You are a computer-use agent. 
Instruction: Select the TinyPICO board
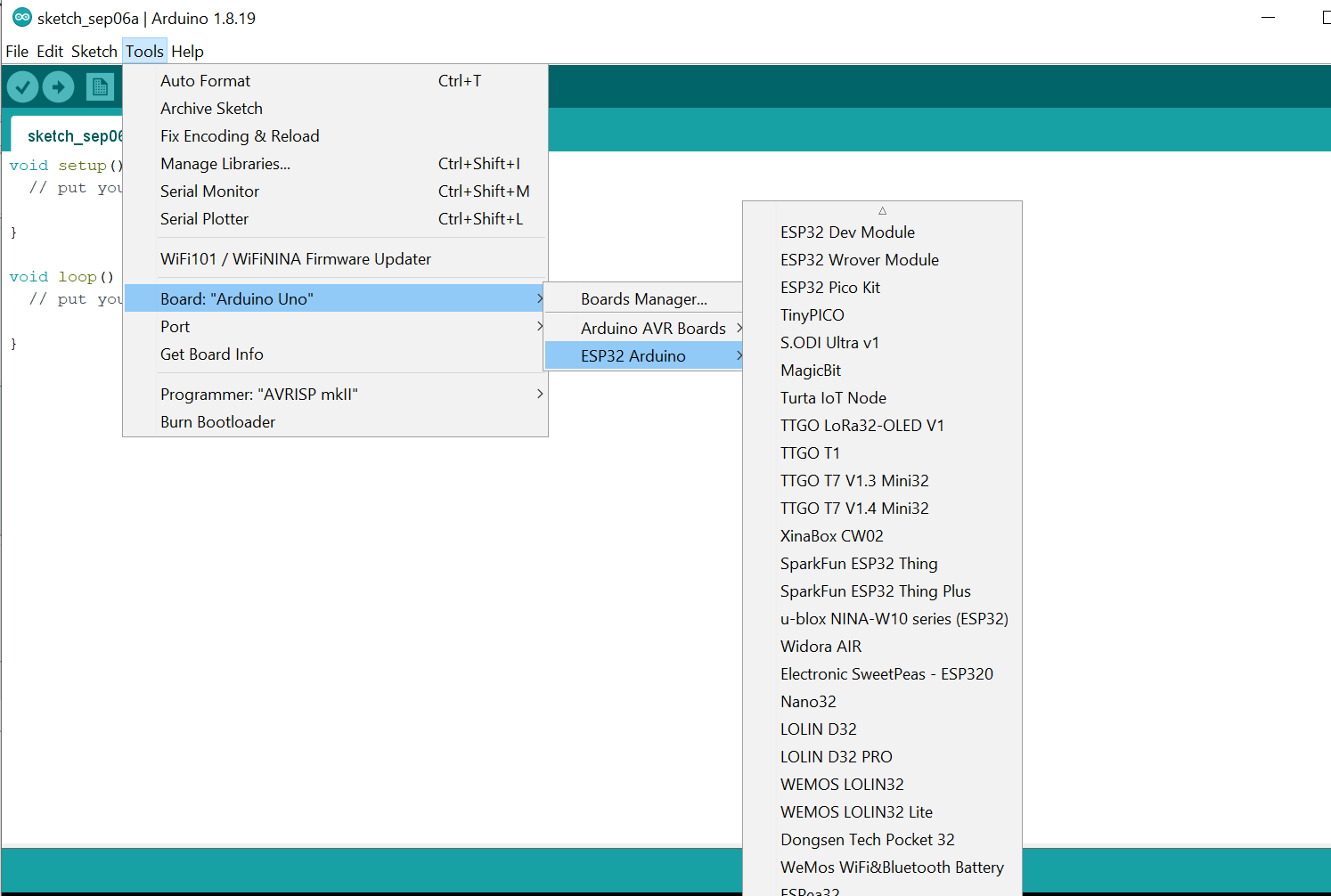coord(812,314)
